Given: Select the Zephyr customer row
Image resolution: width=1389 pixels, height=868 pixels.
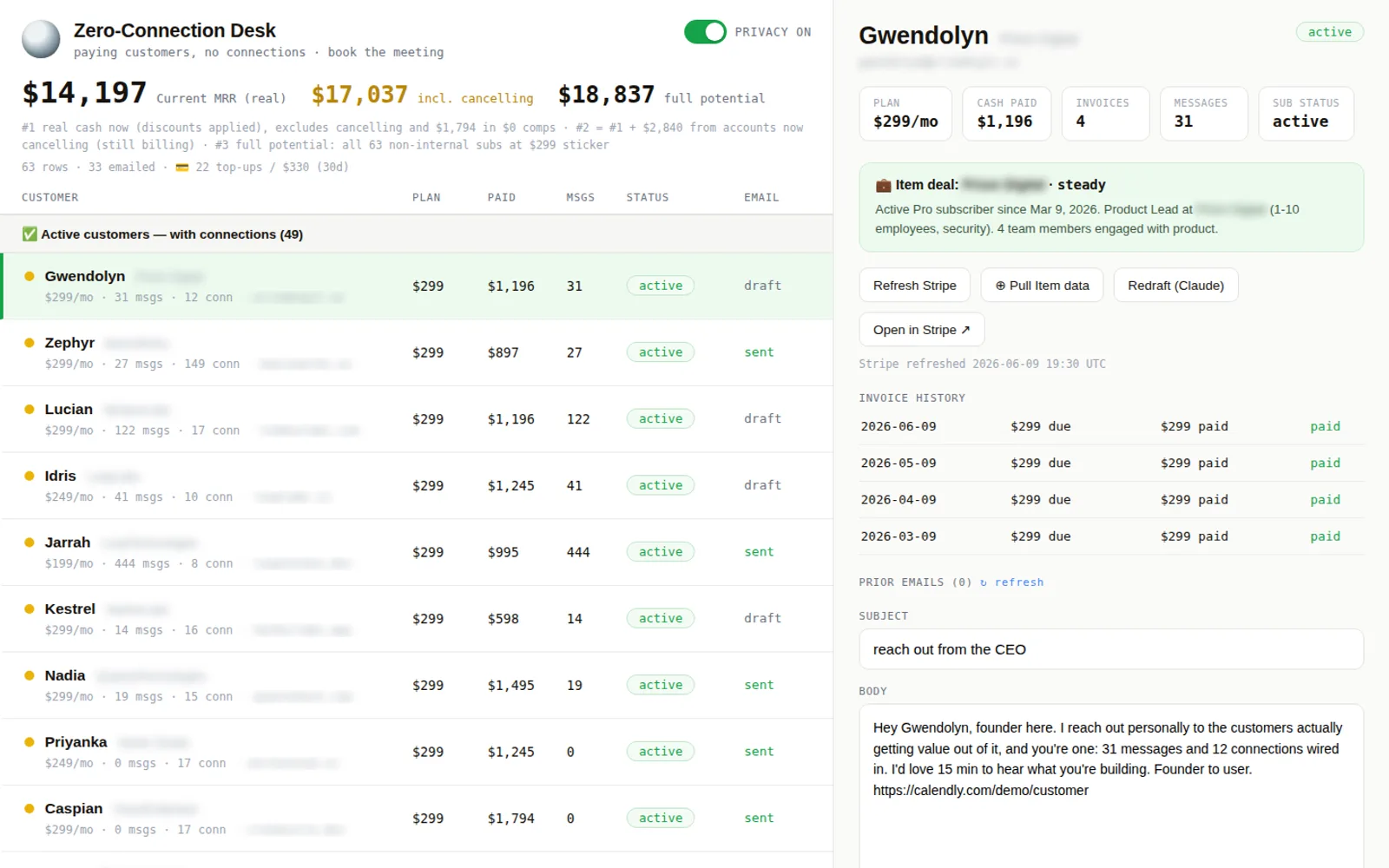Looking at the screenshot, I should 417,353.
